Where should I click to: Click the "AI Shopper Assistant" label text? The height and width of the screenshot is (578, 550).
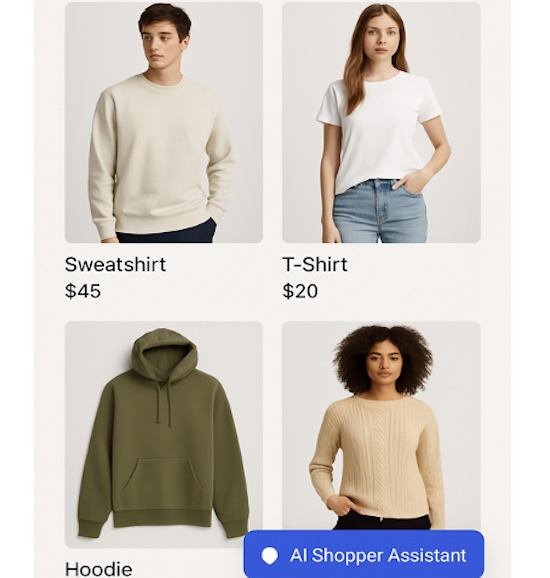coord(378,555)
